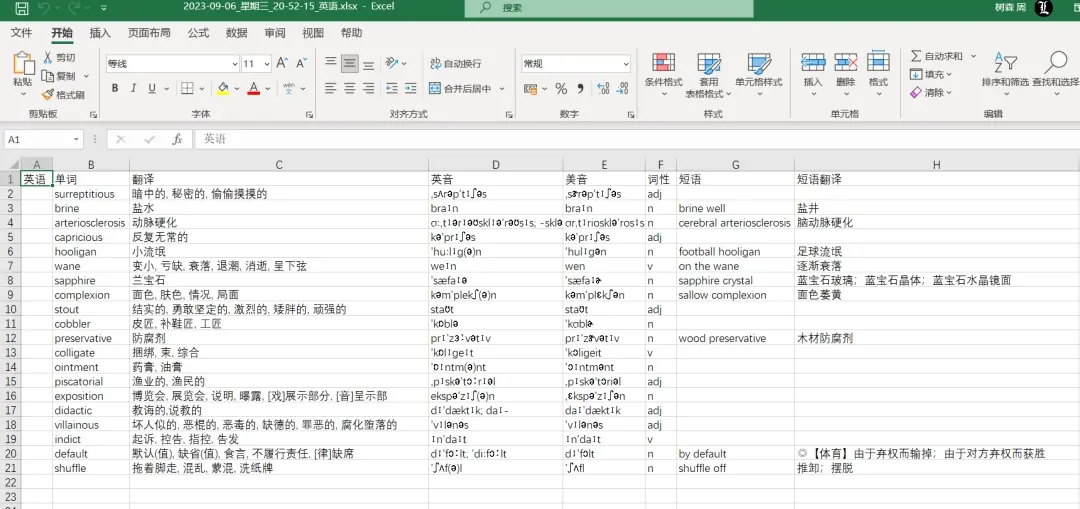
Task: Click the percent style icon
Action: click(561, 88)
